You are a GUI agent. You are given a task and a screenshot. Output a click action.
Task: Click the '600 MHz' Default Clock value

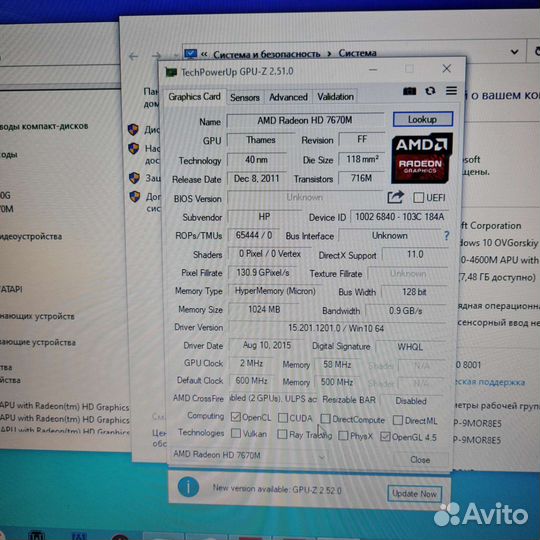point(251,381)
